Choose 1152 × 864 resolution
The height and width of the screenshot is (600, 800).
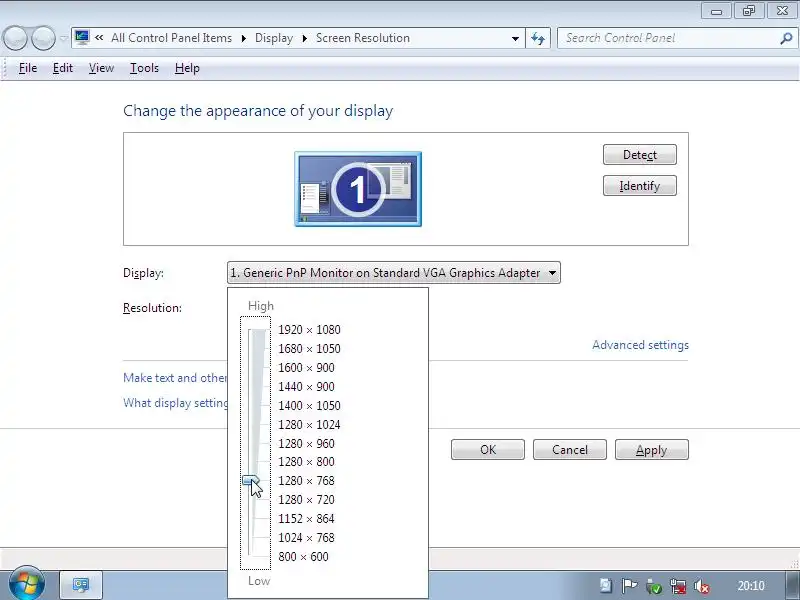click(x=306, y=518)
